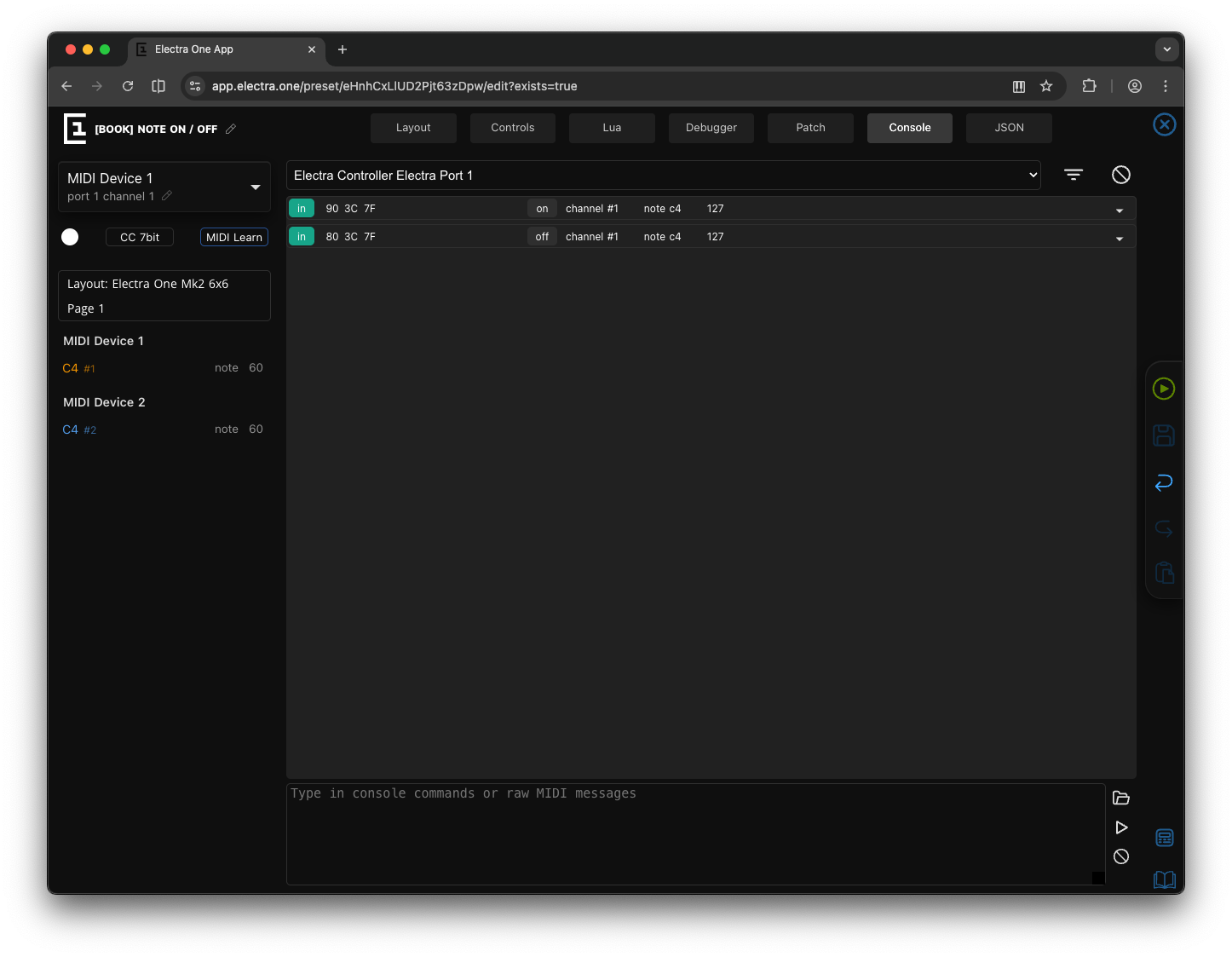Edit the preset name pencil icon
The width and height of the screenshot is (1232, 957).
(x=231, y=129)
